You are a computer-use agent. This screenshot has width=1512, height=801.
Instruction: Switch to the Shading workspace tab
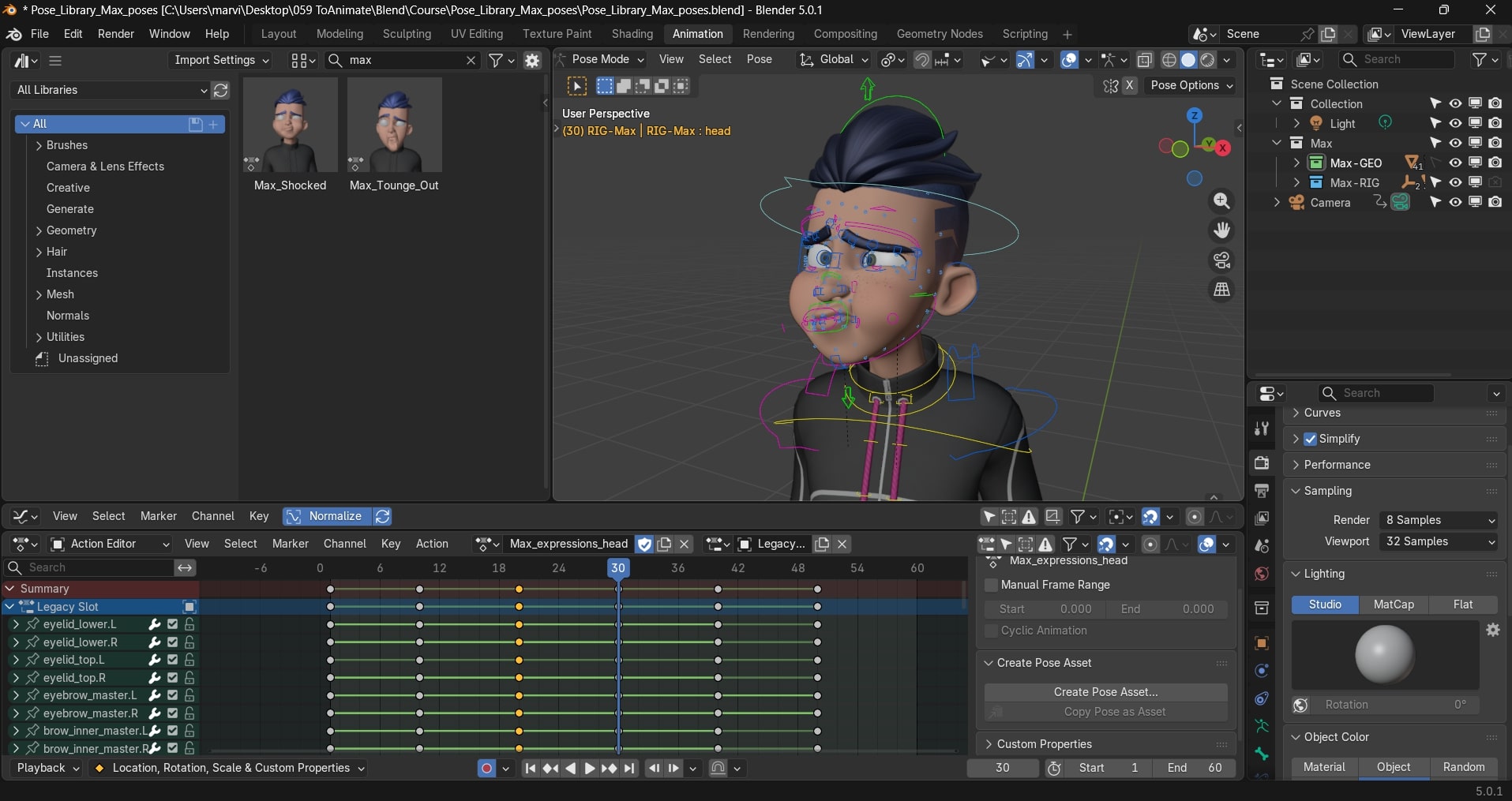[x=632, y=34]
